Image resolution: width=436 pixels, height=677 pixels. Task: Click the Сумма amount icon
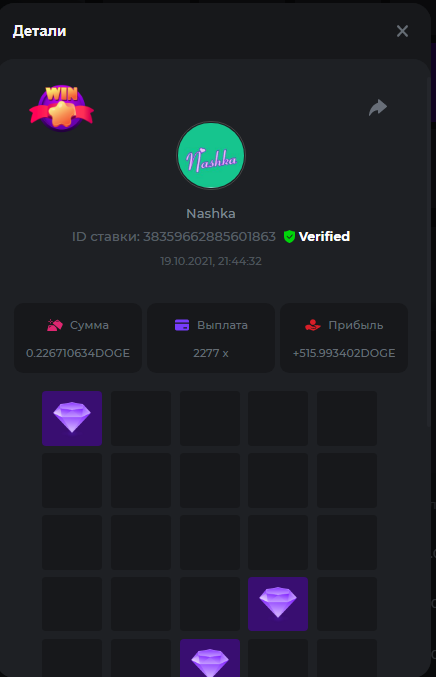(x=55, y=325)
